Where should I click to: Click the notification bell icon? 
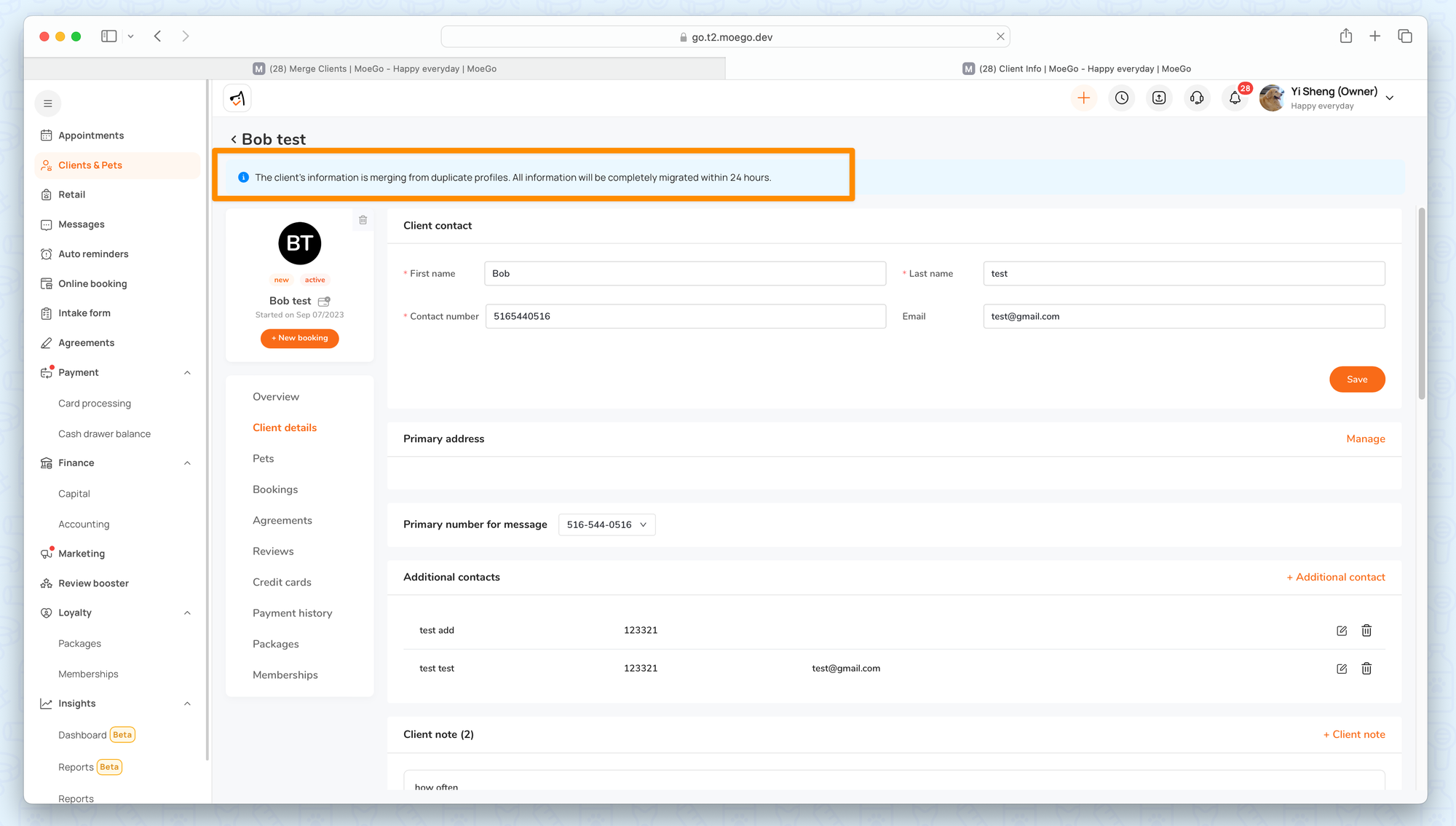point(1235,98)
